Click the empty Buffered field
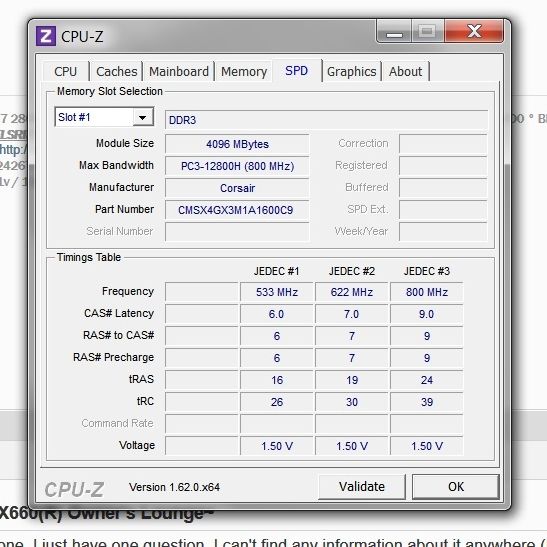 pyautogui.click(x=443, y=188)
